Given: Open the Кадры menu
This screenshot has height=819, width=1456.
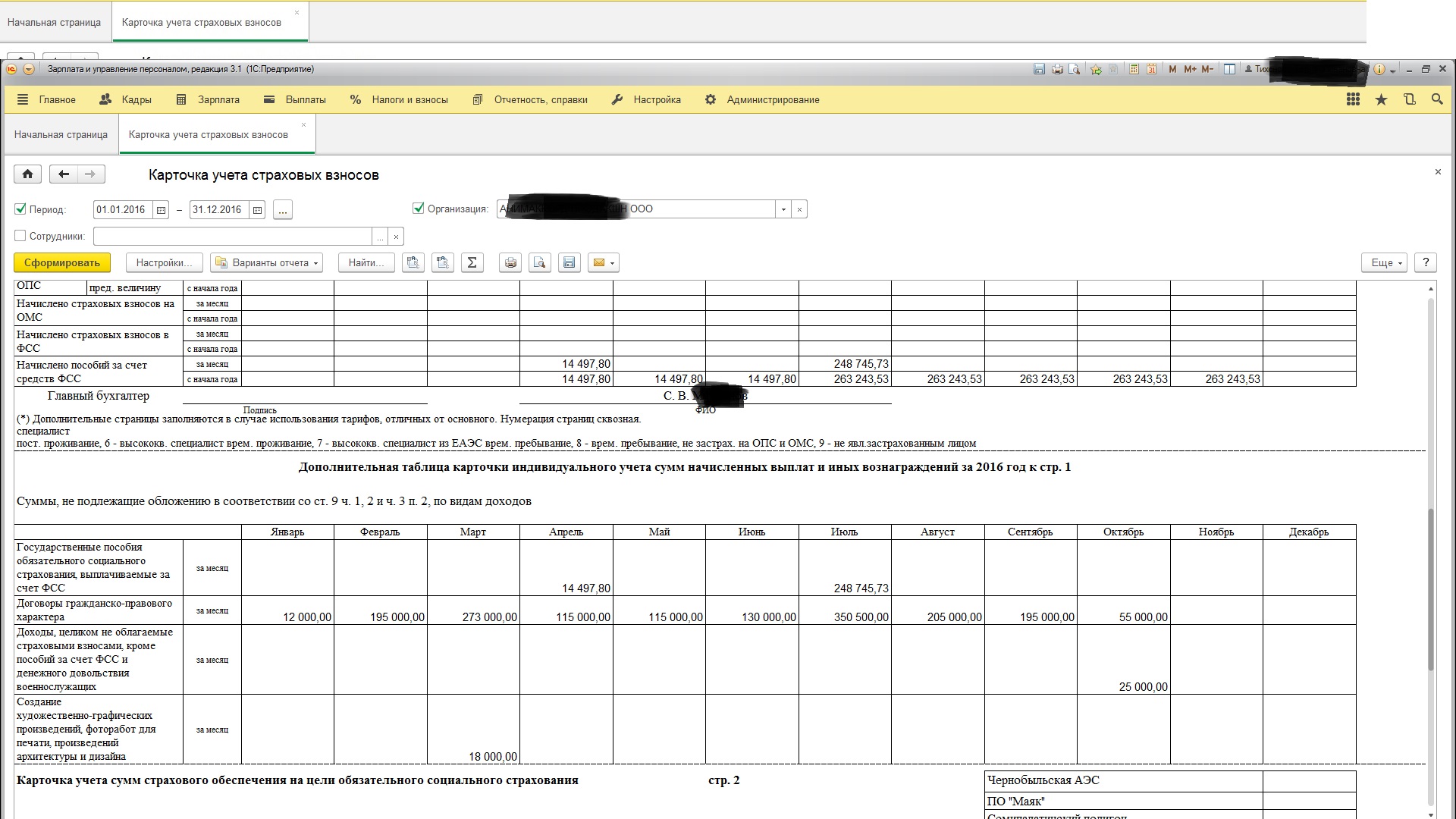Looking at the screenshot, I should coord(125,99).
